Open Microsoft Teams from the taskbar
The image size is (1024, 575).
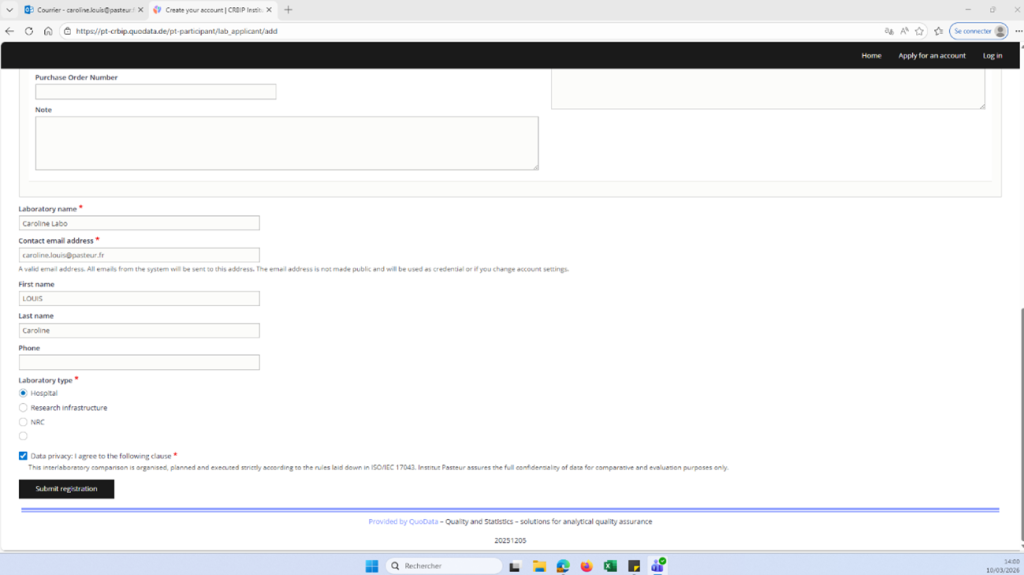pos(658,566)
